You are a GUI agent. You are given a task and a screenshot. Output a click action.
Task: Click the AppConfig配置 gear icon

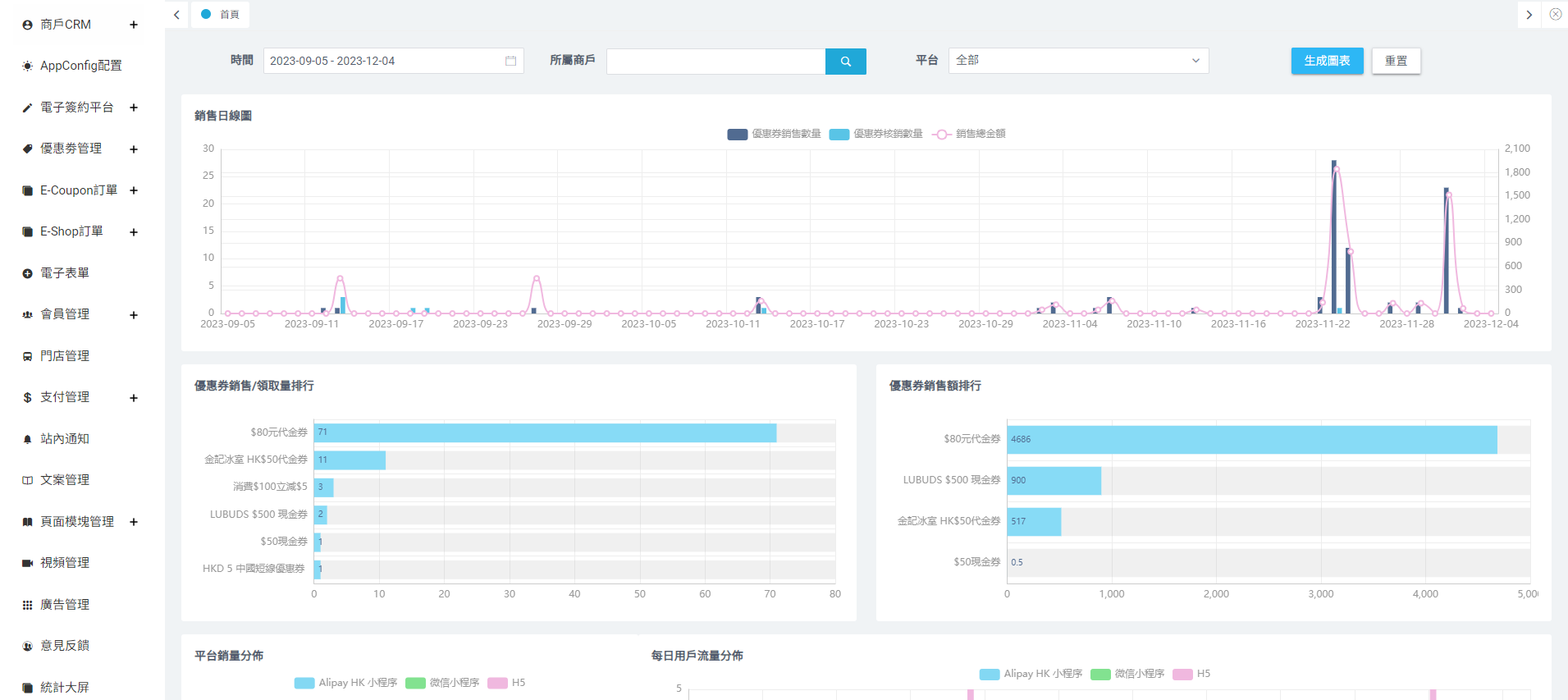point(27,66)
